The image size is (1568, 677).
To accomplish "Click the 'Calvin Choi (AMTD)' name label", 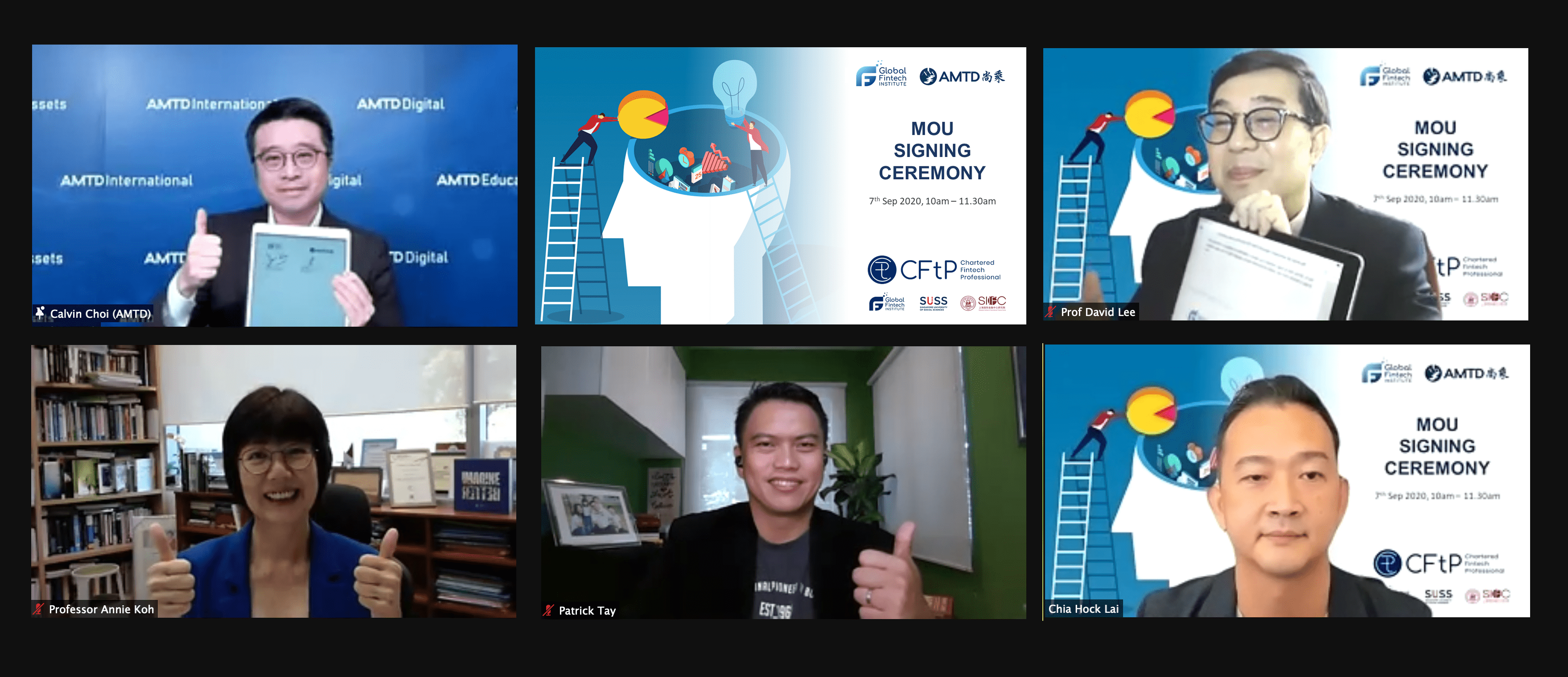I will click(x=100, y=314).
